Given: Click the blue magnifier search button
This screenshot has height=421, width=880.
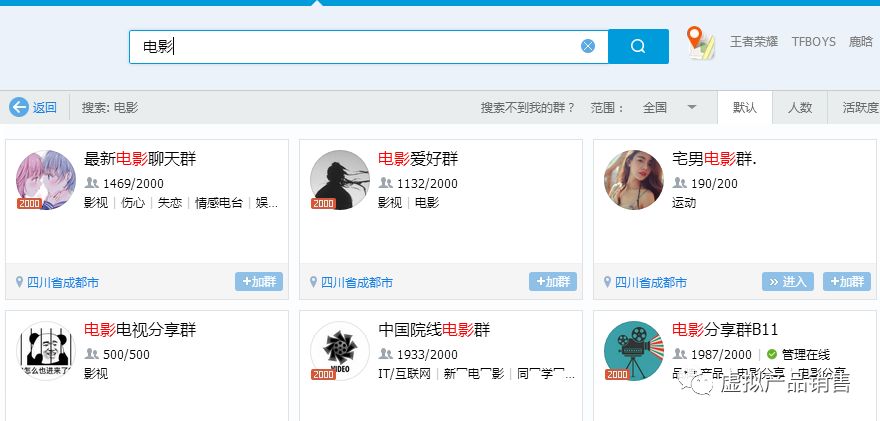Looking at the screenshot, I should click(638, 46).
